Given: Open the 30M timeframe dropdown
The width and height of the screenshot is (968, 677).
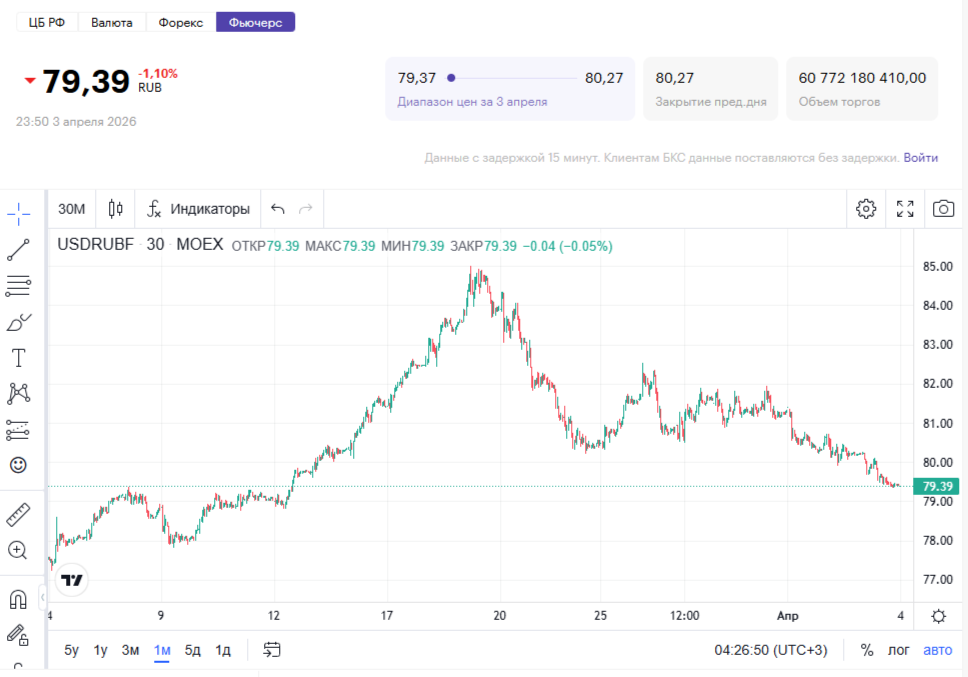Looking at the screenshot, I should 71,209.
